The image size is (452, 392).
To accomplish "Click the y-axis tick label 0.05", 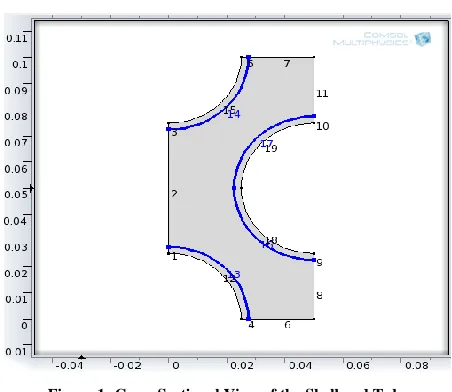I will tap(16, 194).
